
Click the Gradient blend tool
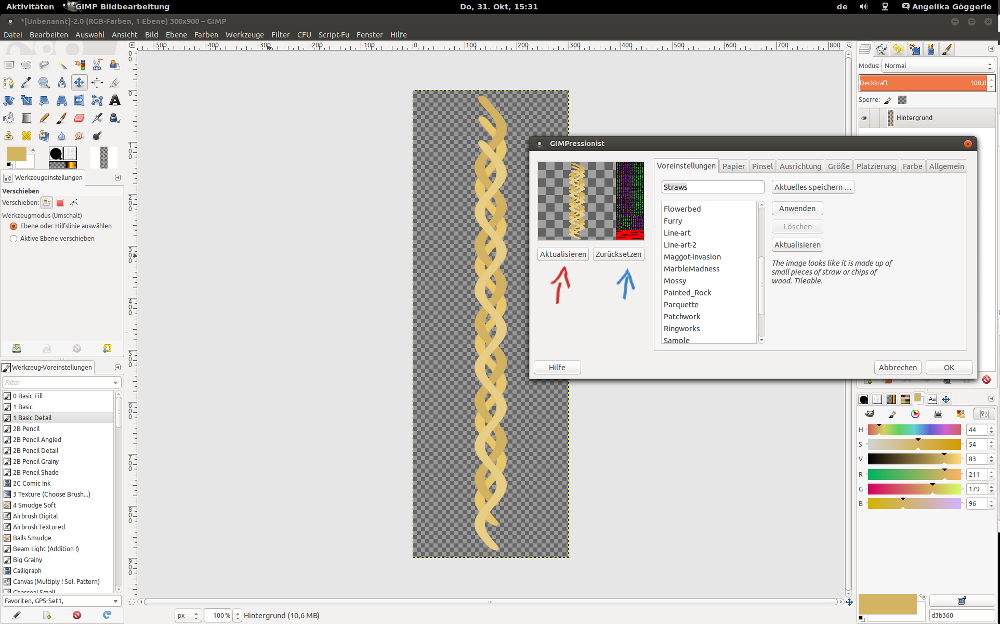click(x=25, y=118)
